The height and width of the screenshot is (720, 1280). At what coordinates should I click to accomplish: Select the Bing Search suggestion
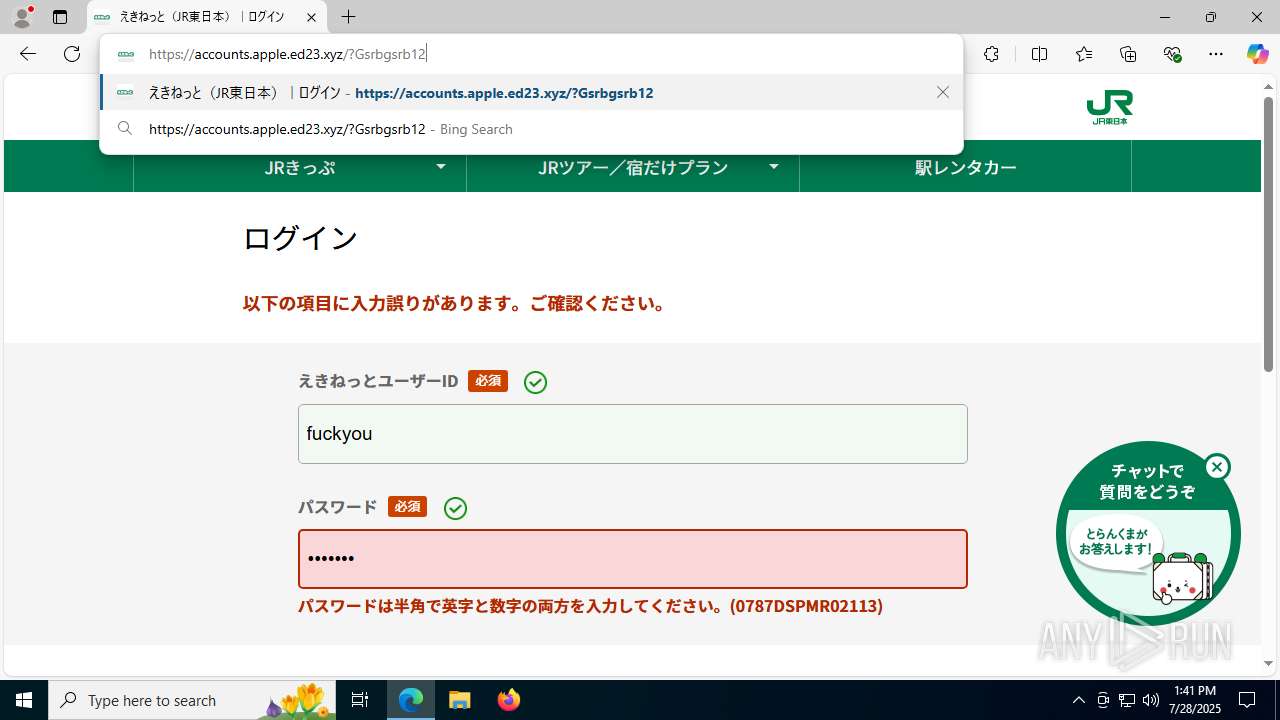(531, 129)
